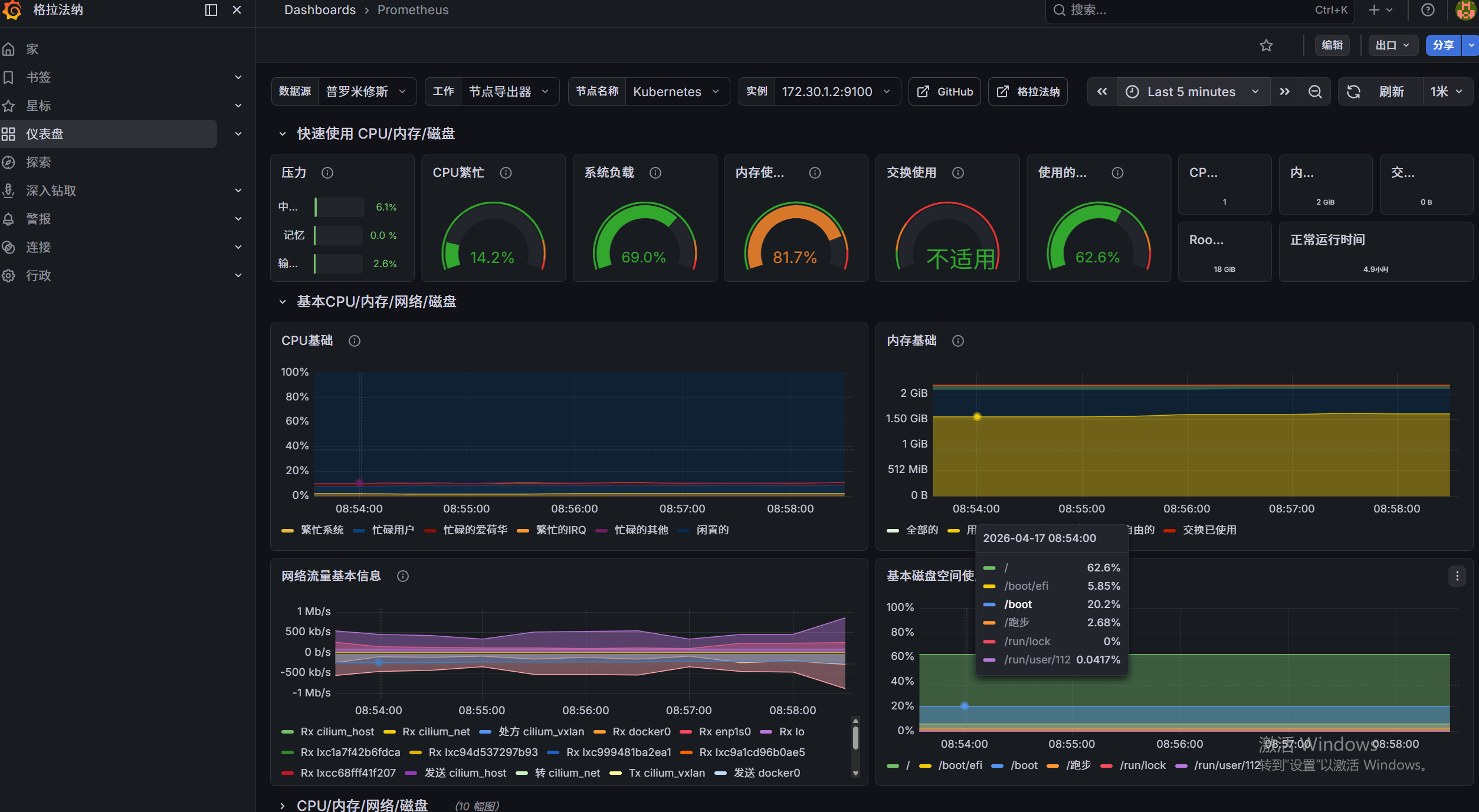
Task: Click the zoom out time range icon
Action: pyautogui.click(x=1315, y=91)
